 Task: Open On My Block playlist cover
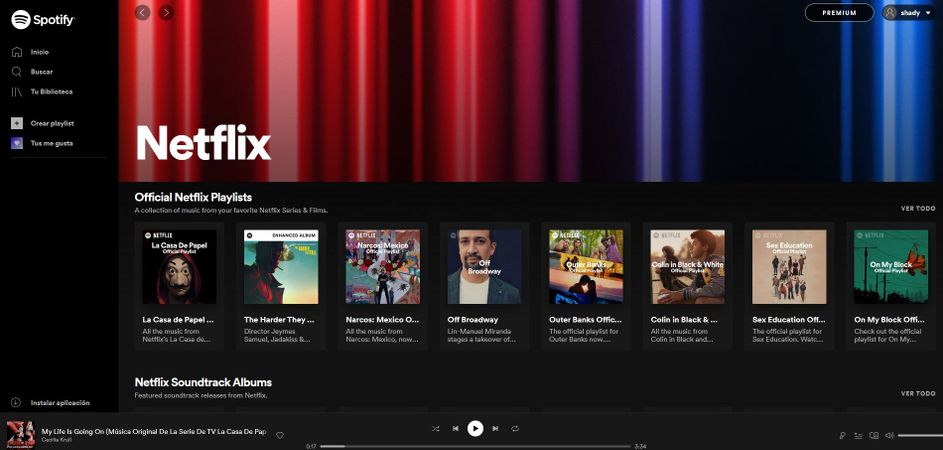pyautogui.click(x=891, y=267)
